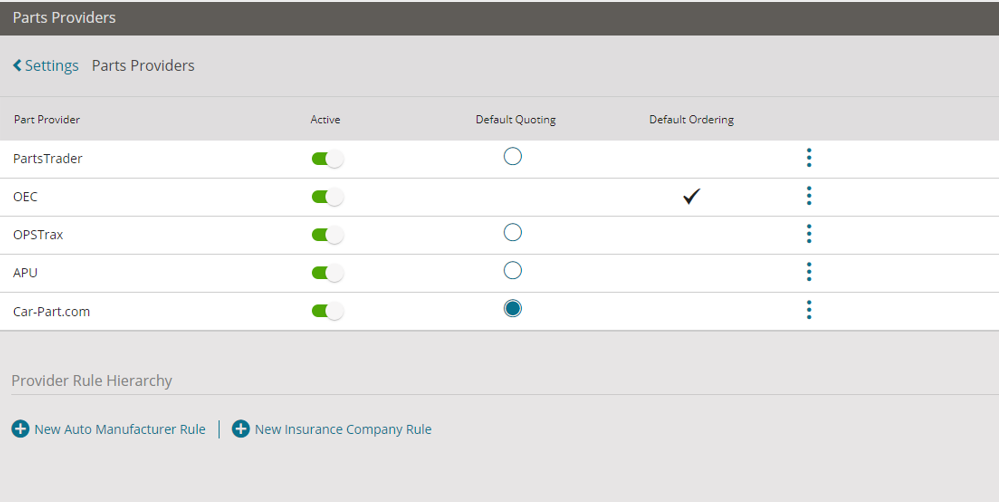Click the OEC Default Ordering checkmark
Screen dimensions: 999x502
[x=691, y=196]
